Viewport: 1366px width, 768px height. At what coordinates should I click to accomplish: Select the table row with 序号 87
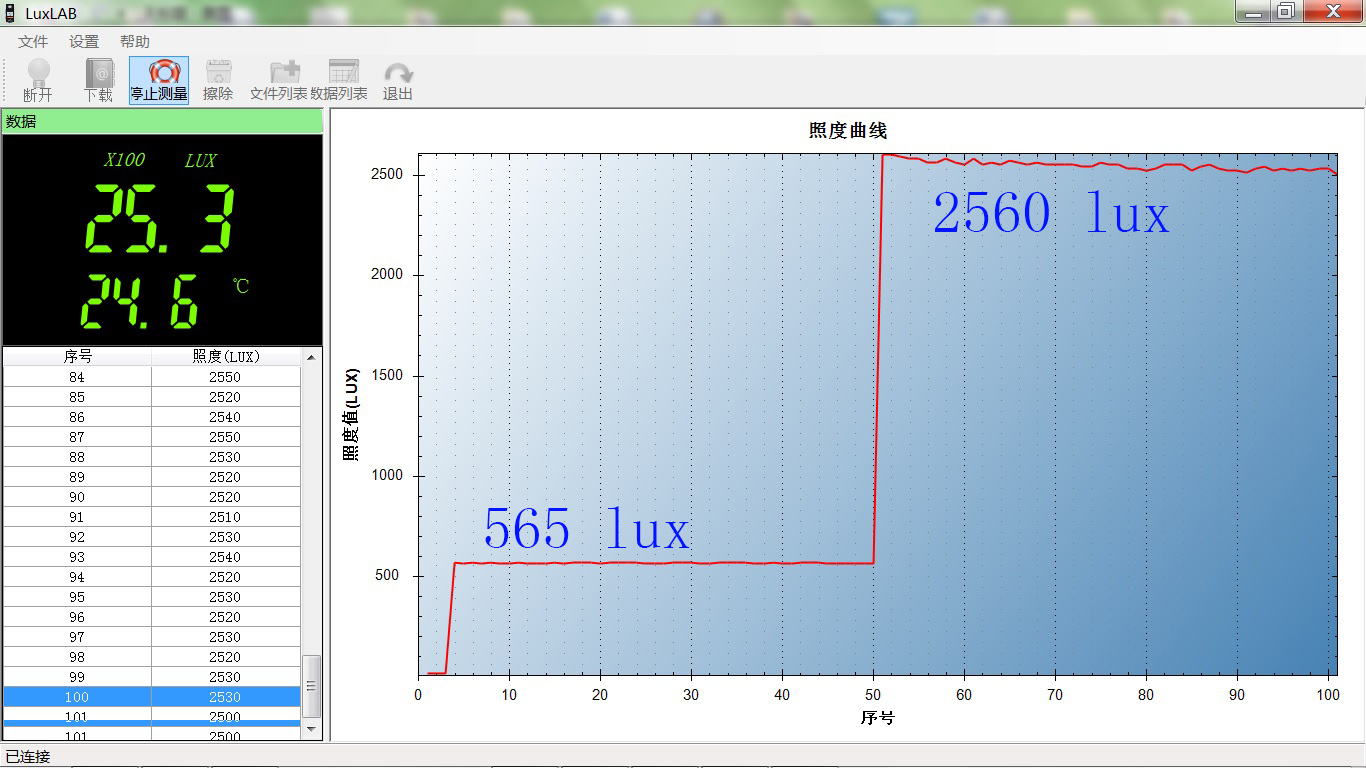[x=152, y=437]
